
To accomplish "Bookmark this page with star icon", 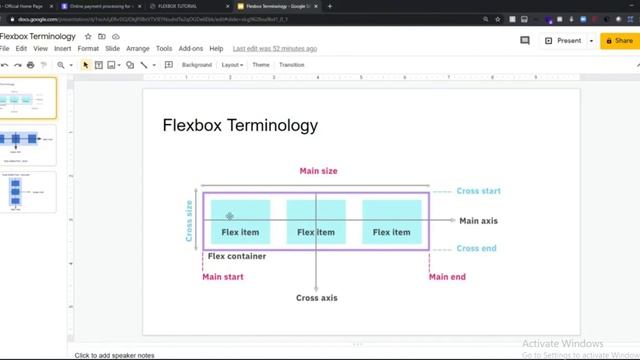I will (x=498, y=19).
